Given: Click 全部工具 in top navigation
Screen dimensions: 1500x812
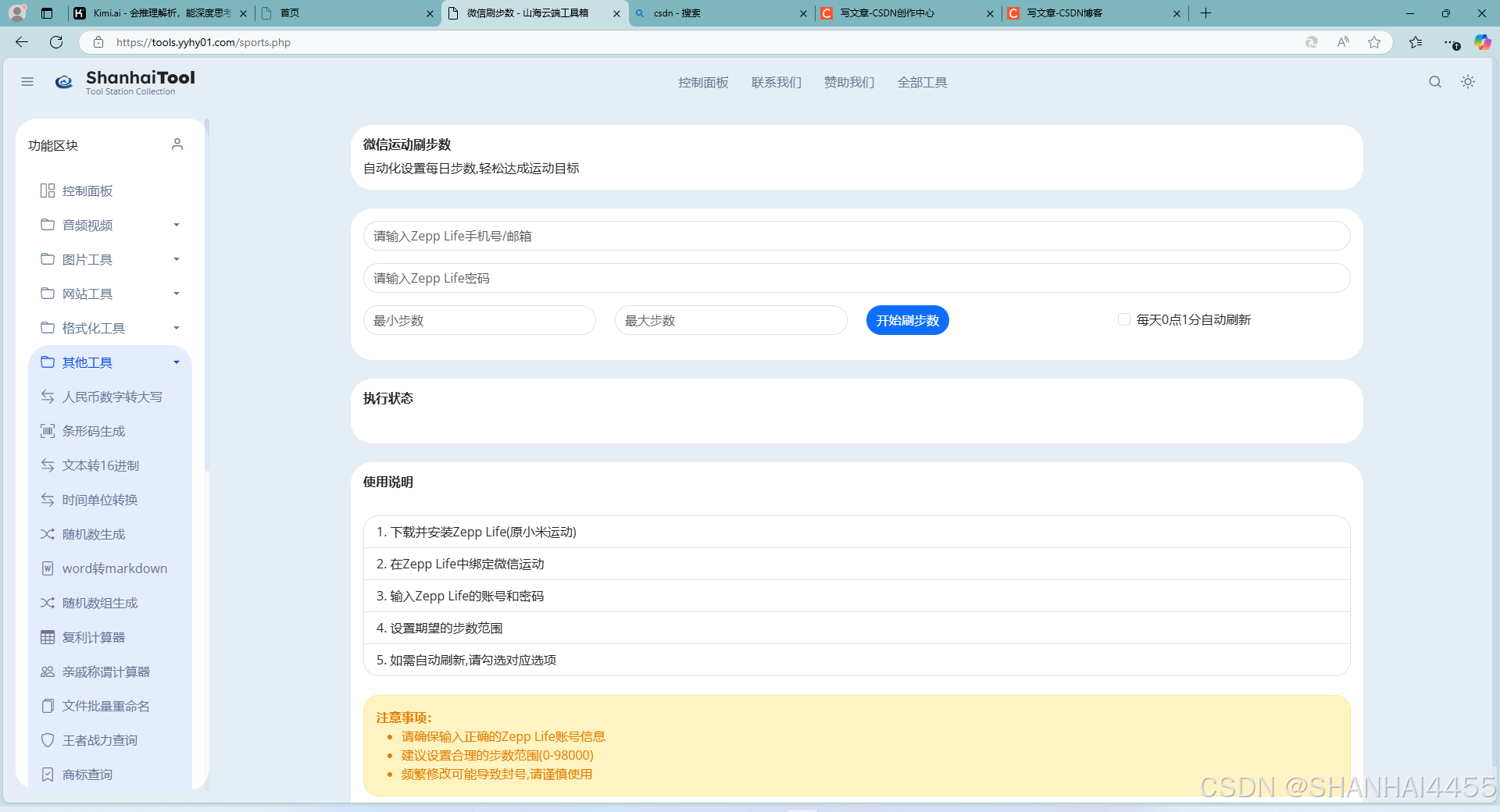Looking at the screenshot, I should pyautogui.click(x=923, y=82).
